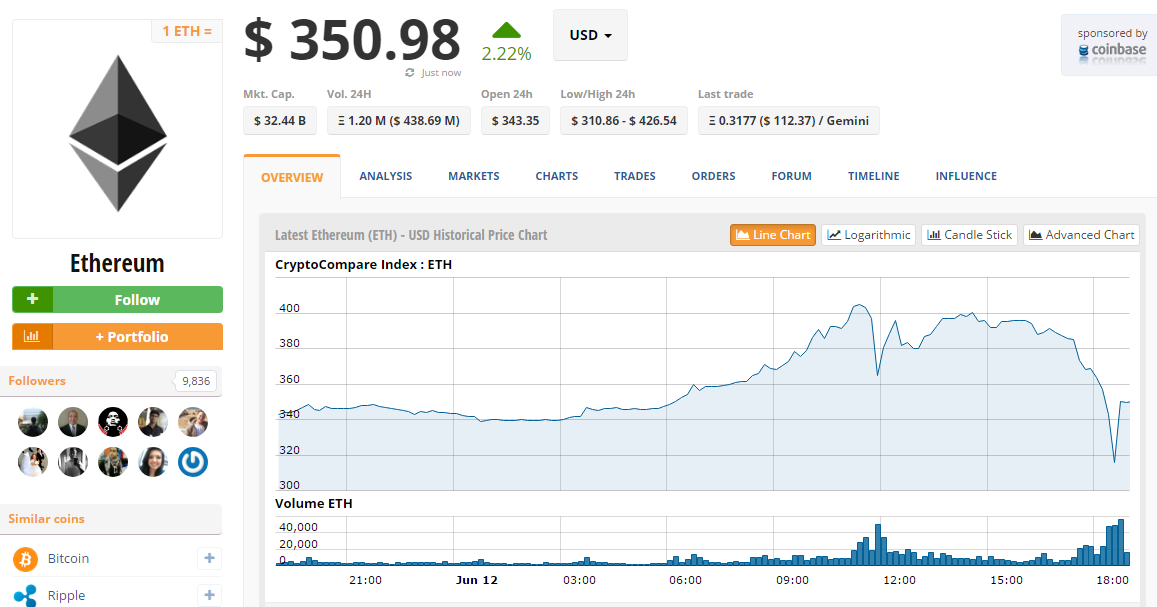Add Bitcoin with its plus icon
Screen dimensions: 1157x607
tap(210, 558)
